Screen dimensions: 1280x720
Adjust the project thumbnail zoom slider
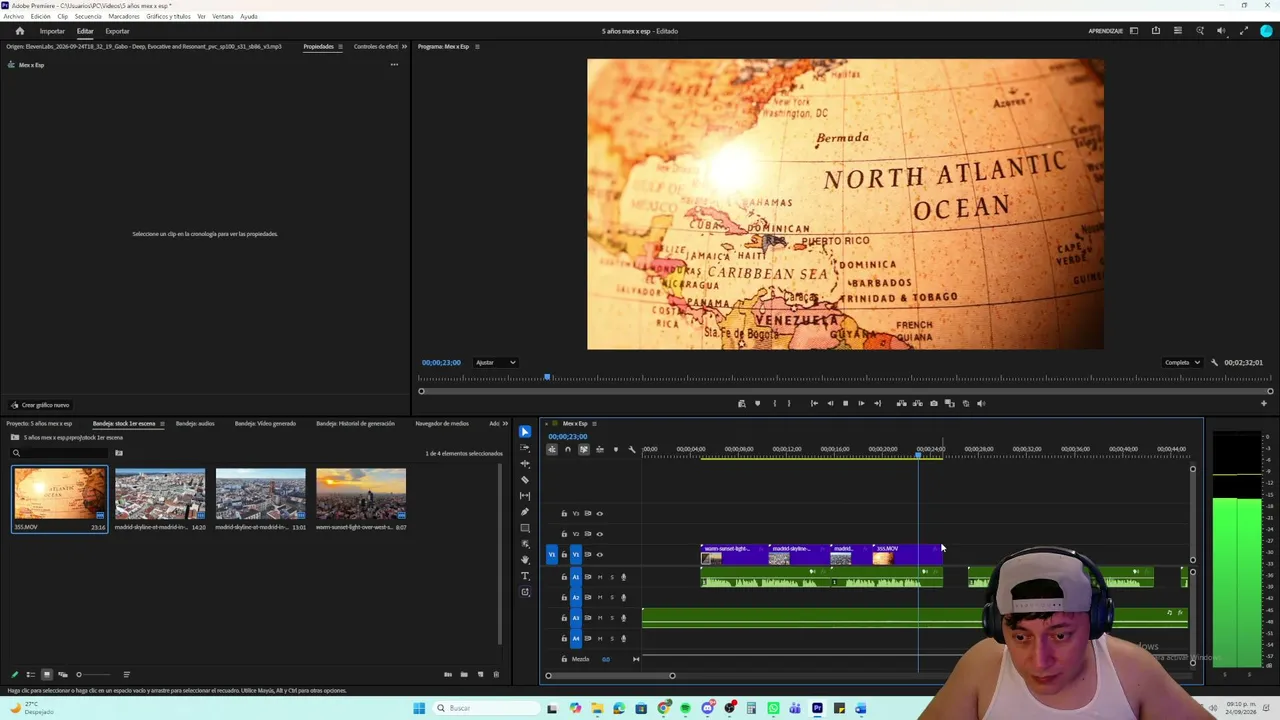(x=79, y=674)
